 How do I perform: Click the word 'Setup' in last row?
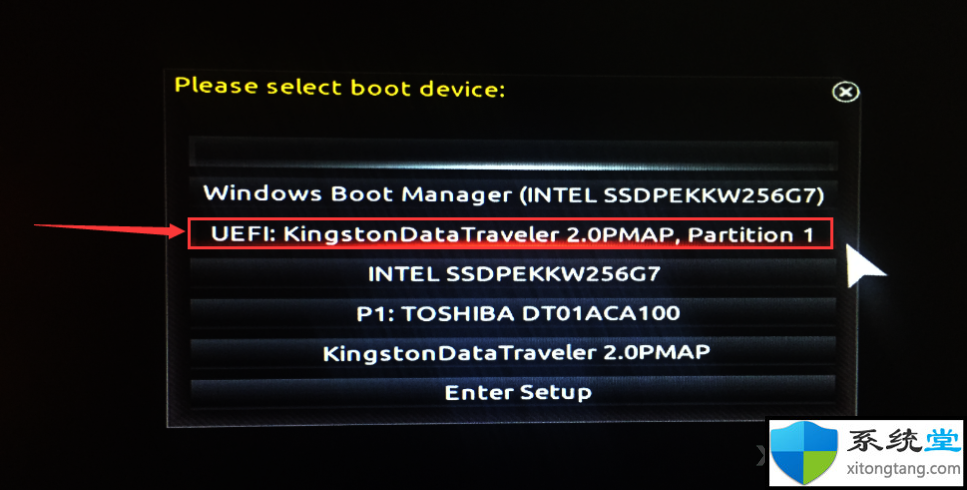[x=555, y=393]
